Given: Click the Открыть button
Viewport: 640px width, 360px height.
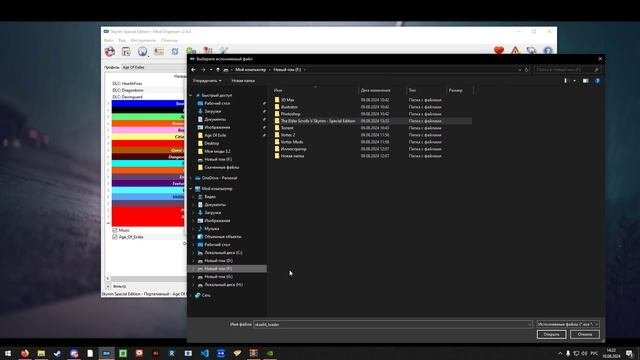Looking at the screenshot, I should [x=551, y=334].
